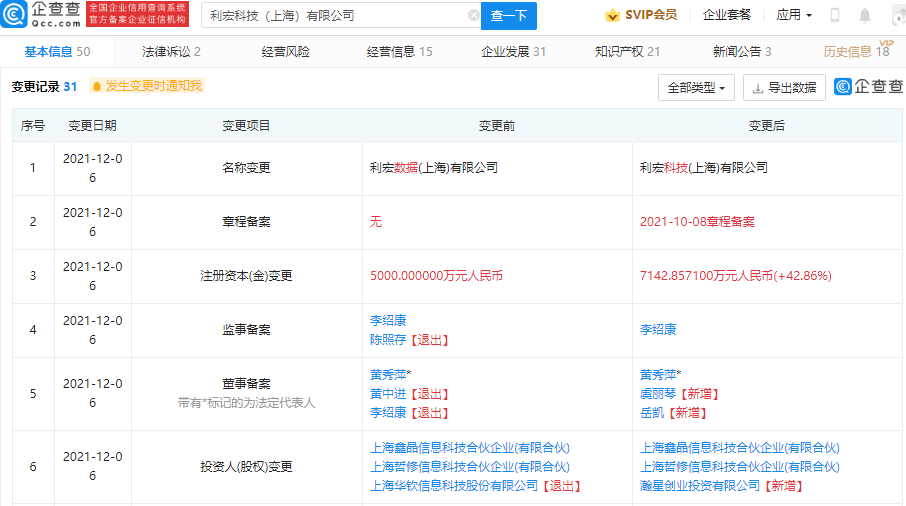The image size is (906, 506).
Task: Open 李绍康 link in 监事备案 变更后
Action: tap(658, 330)
